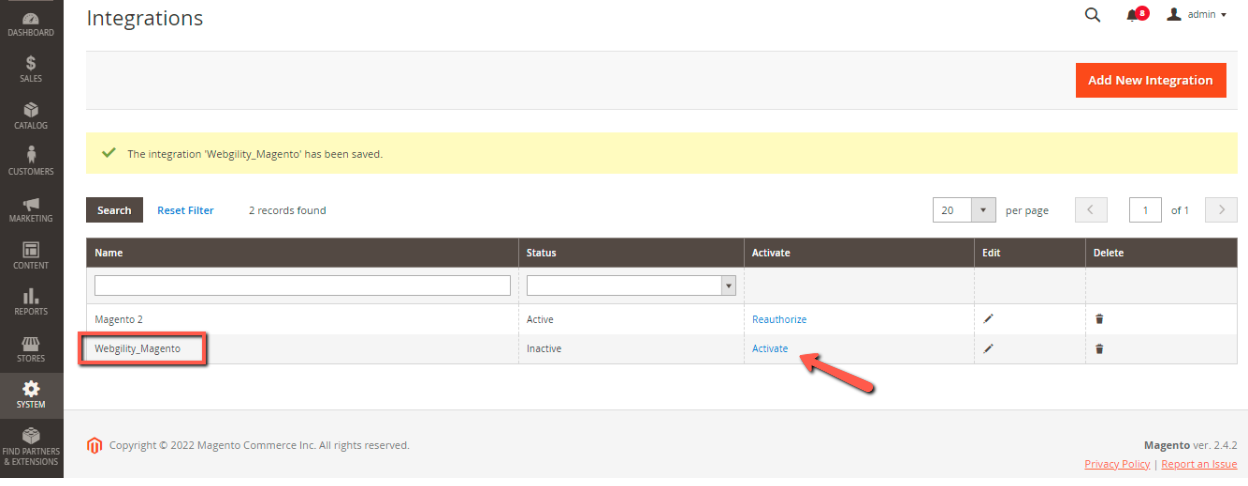Viewport: 1248px width, 486px height.
Task: Delete the Webgility_Magento integration
Action: point(1099,348)
